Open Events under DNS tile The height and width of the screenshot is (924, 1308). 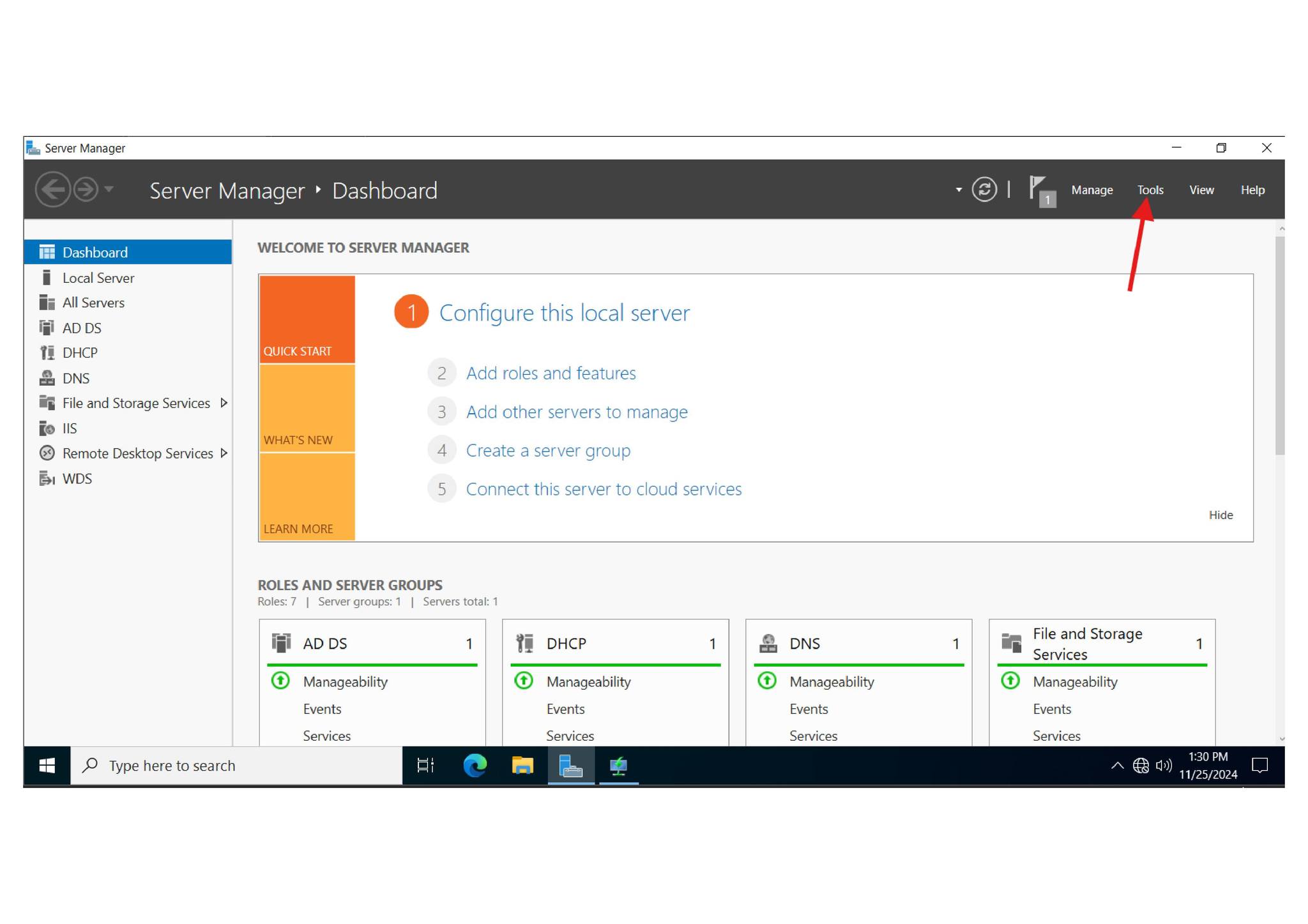[x=809, y=709]
